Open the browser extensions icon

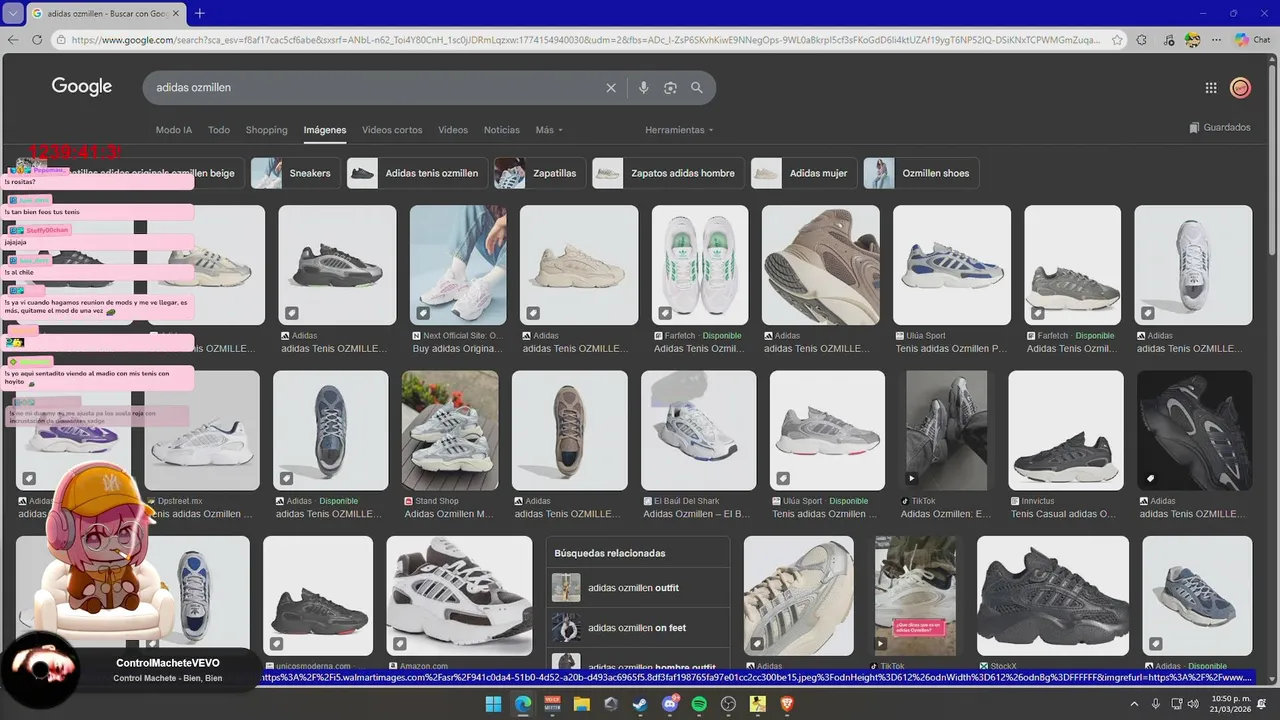click(1142, 40)
